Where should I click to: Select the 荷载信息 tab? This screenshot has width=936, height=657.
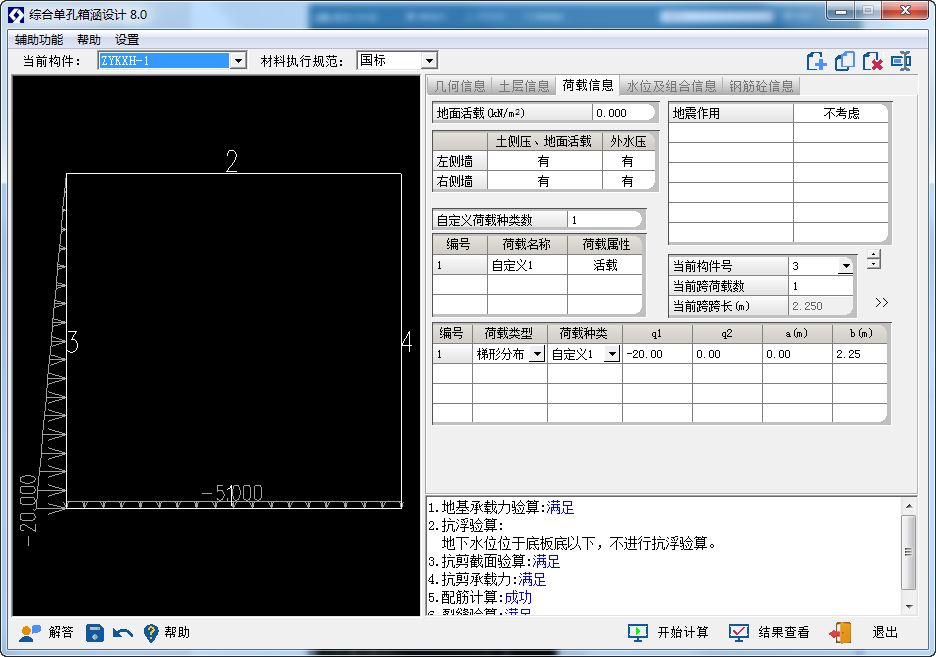tap(587, 85)
